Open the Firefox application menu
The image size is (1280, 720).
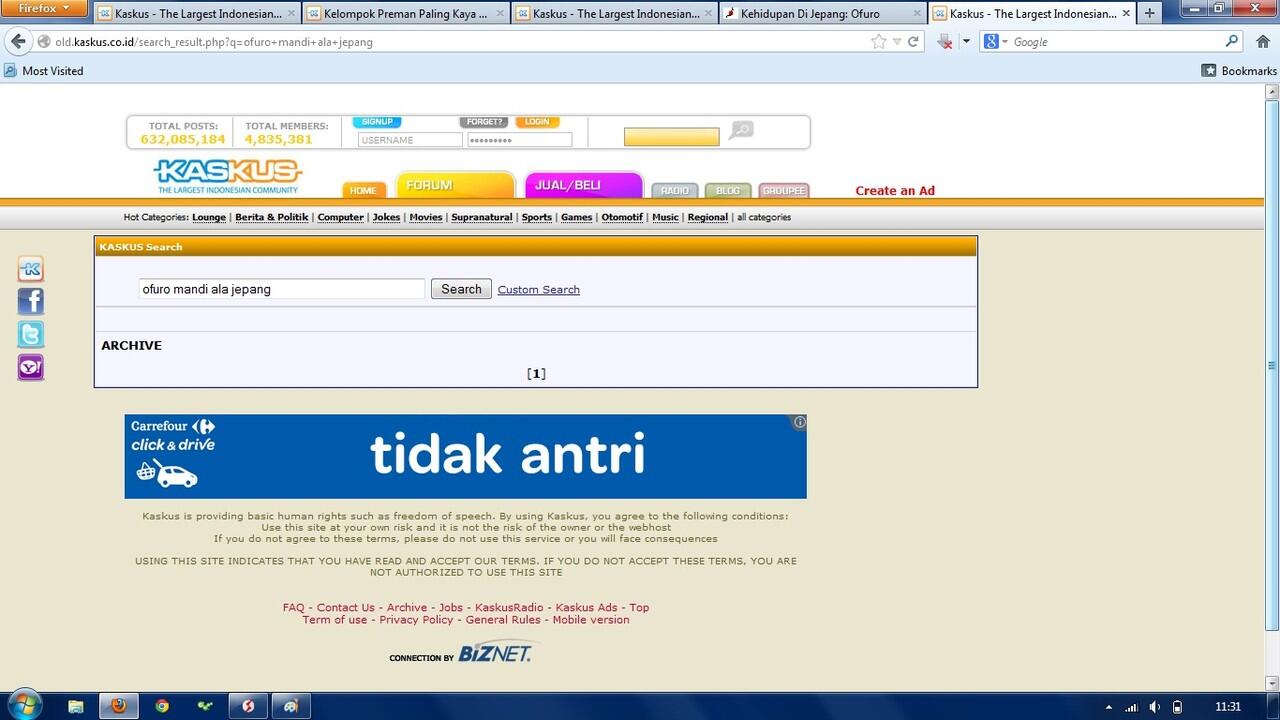point(45,9)
